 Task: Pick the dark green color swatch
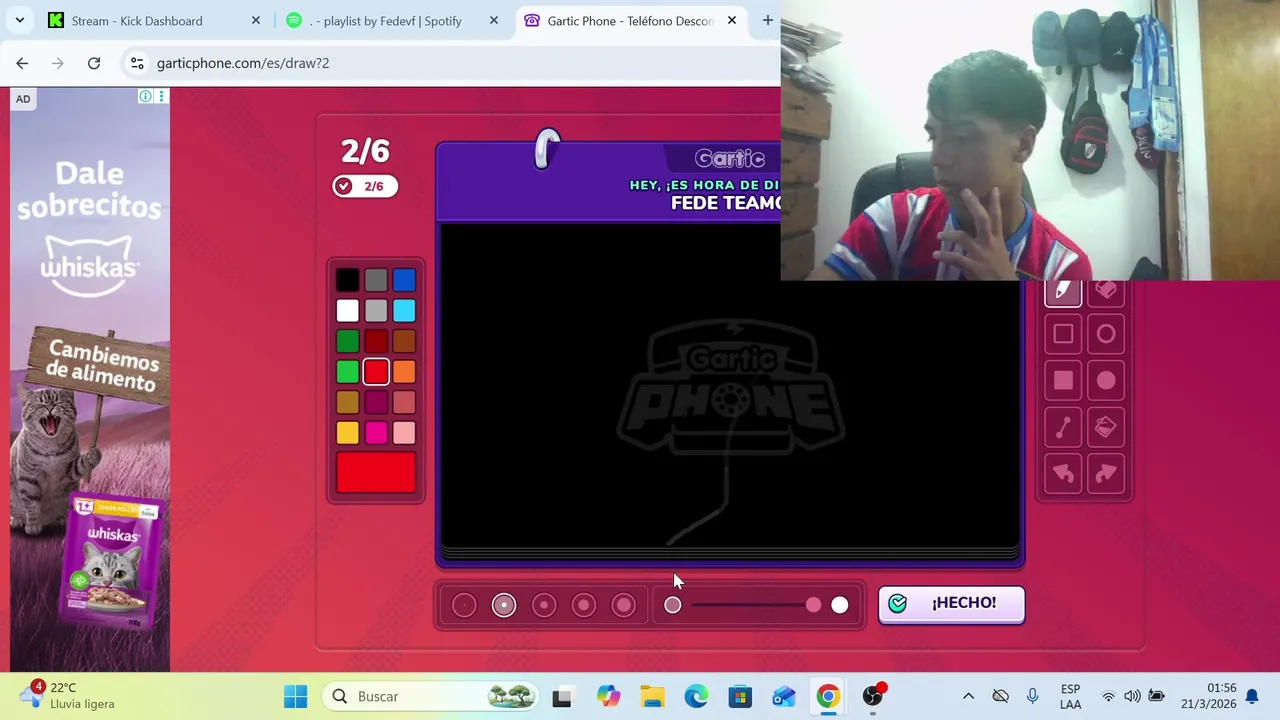coord(347,341)
